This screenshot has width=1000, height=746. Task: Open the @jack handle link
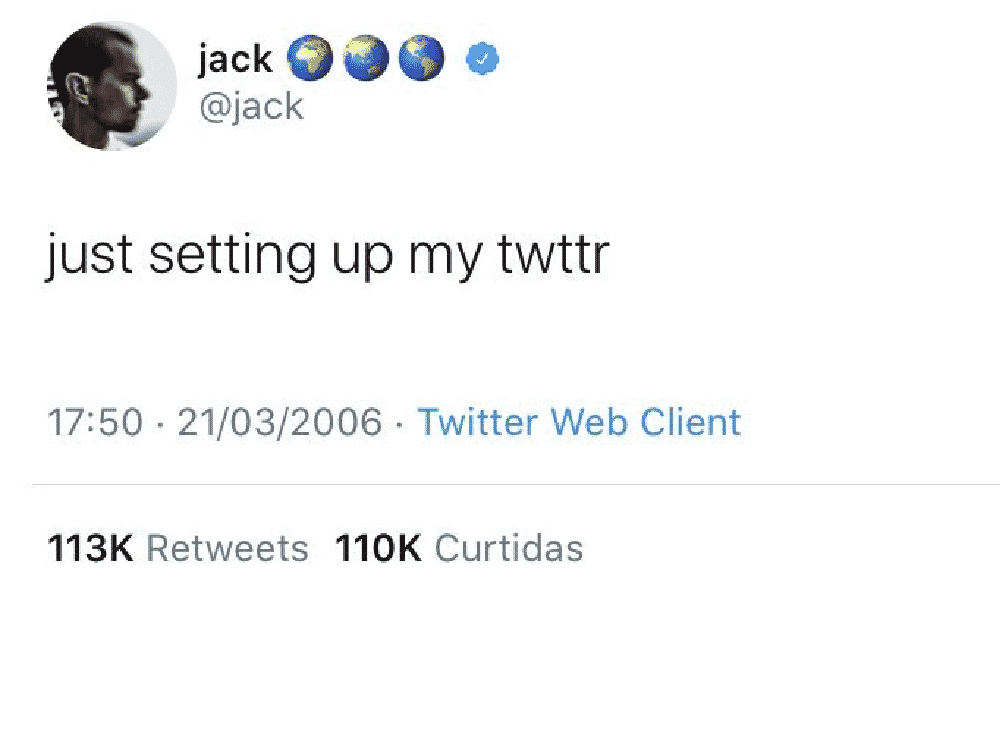pos(251,106)
